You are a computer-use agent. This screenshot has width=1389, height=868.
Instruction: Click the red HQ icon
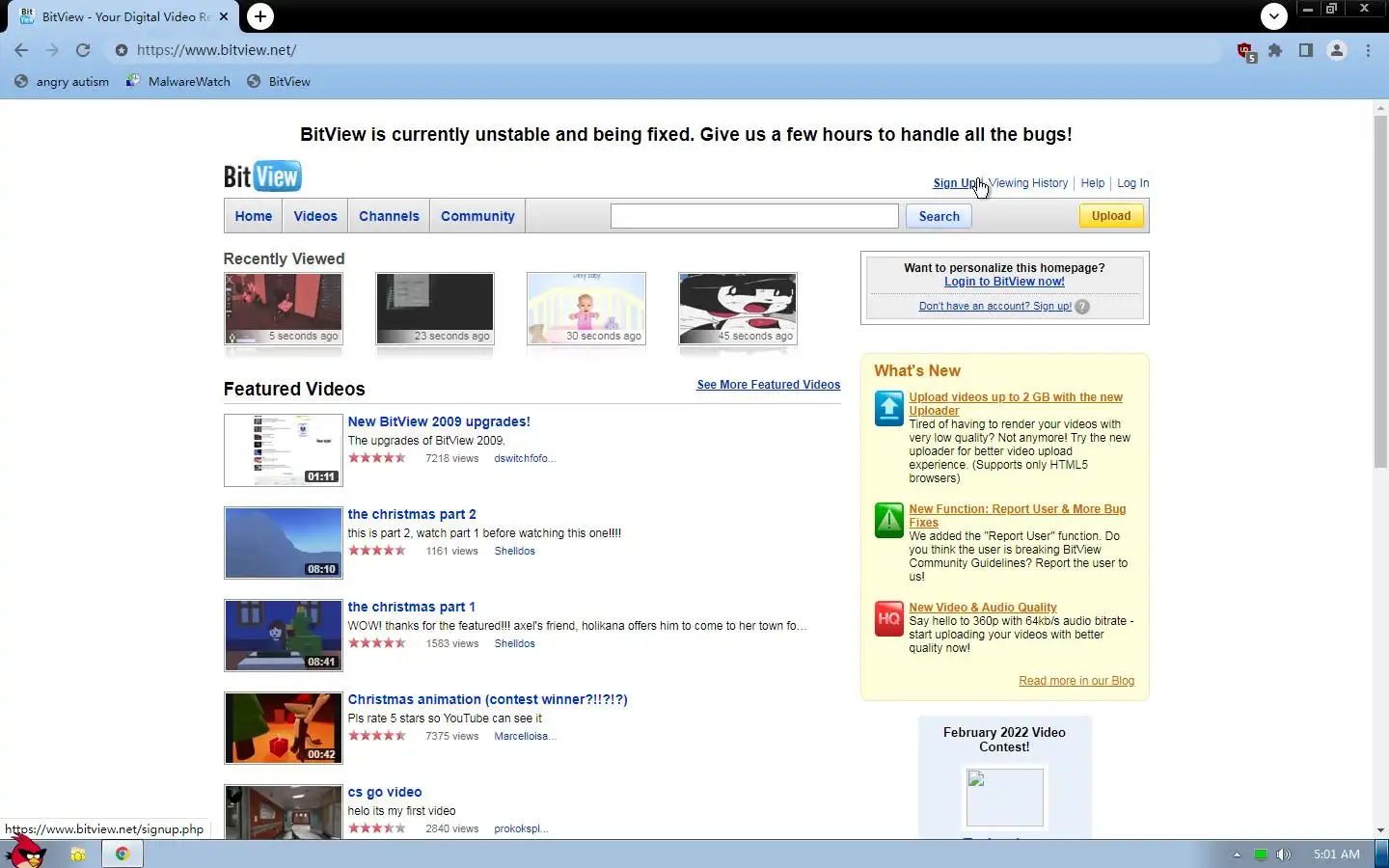(888, 618)
